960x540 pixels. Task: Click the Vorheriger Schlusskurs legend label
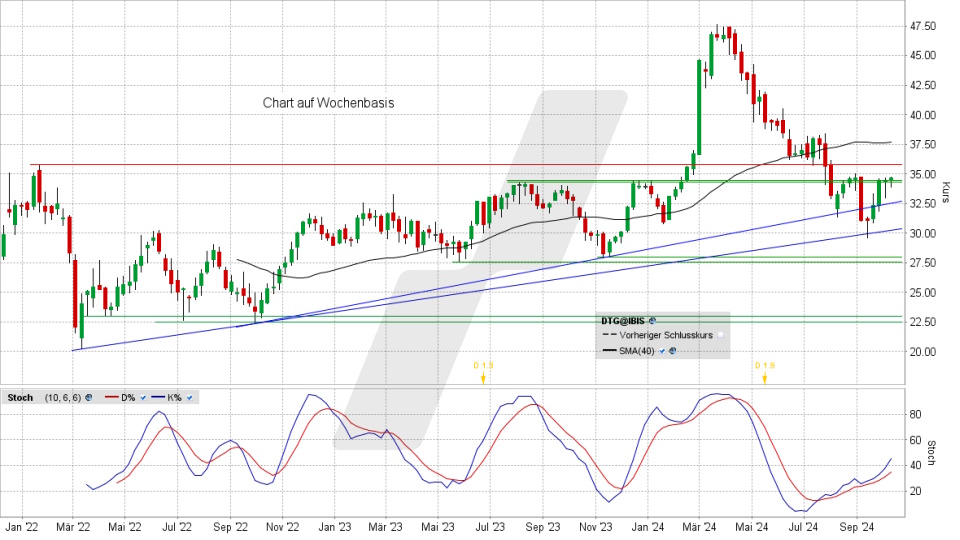[666, 336]
